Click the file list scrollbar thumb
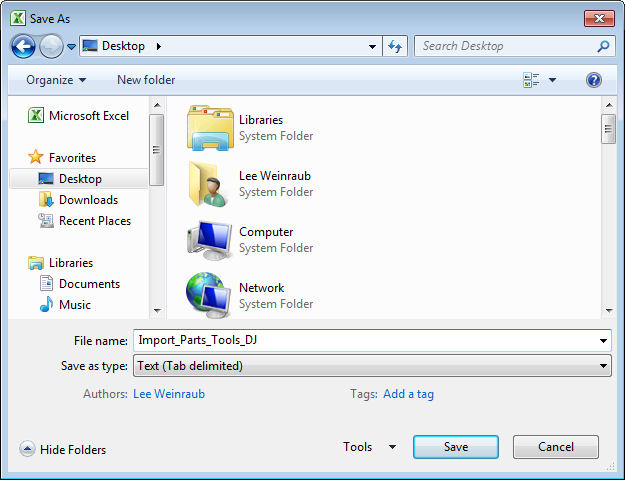This screenshot has width=625, height=480. click(608, 129)
